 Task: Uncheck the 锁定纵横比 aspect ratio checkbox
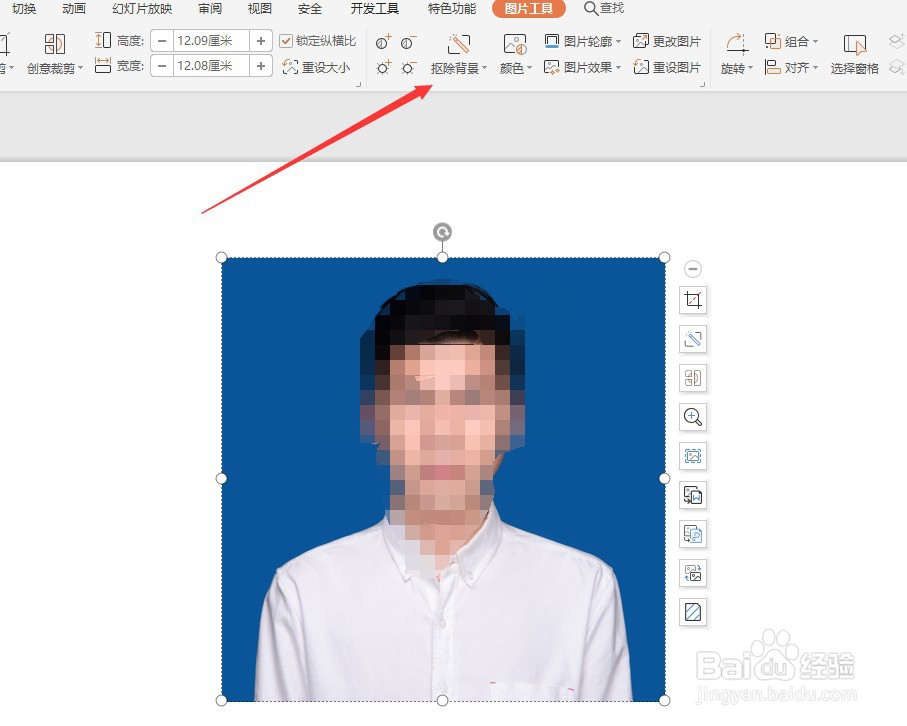coord(287,41)
